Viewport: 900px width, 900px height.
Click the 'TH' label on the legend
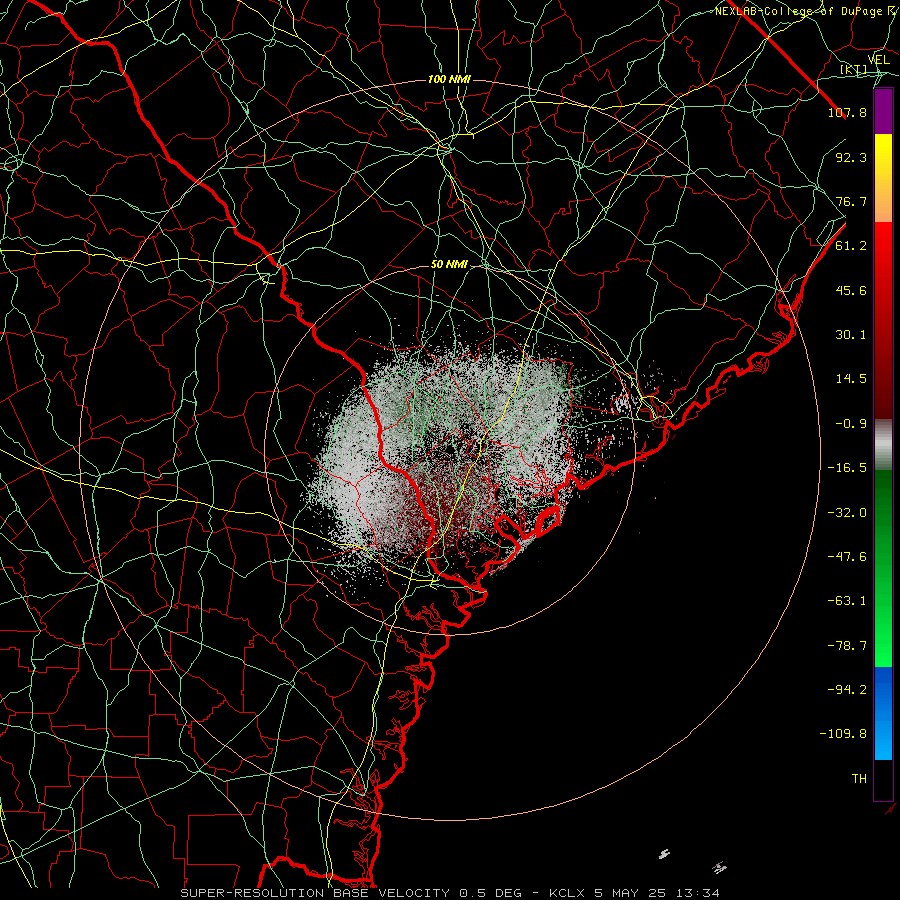click(859, 779)
